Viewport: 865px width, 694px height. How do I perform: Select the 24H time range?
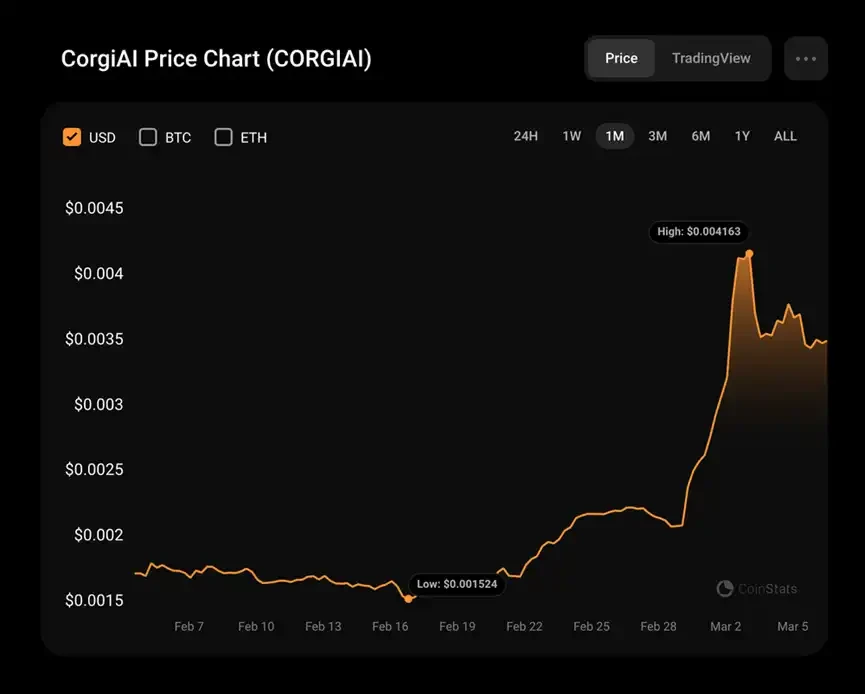coord(526,136)
